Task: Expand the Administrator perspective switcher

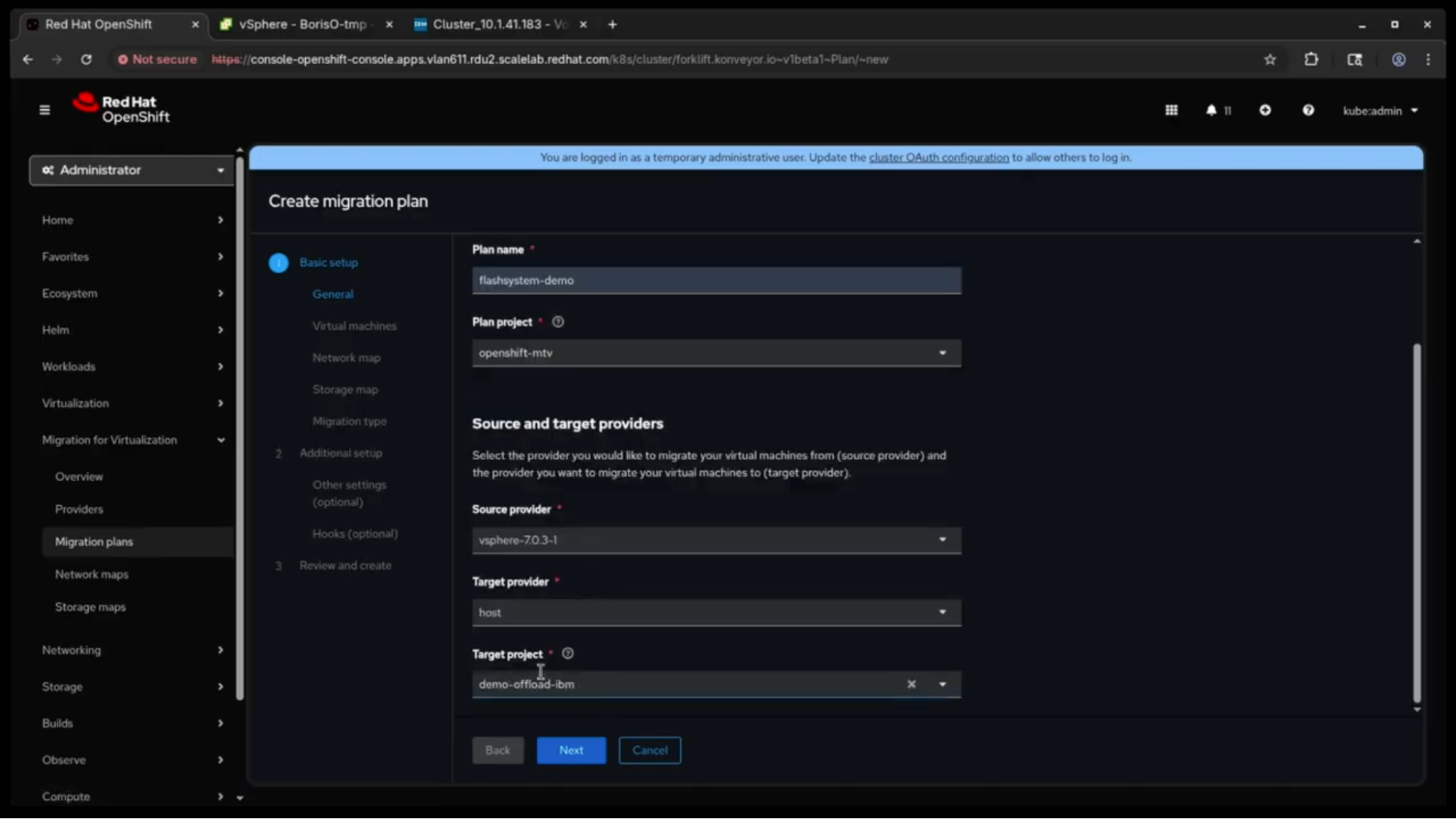Action: pyautogui.click(x=131, y=170)
